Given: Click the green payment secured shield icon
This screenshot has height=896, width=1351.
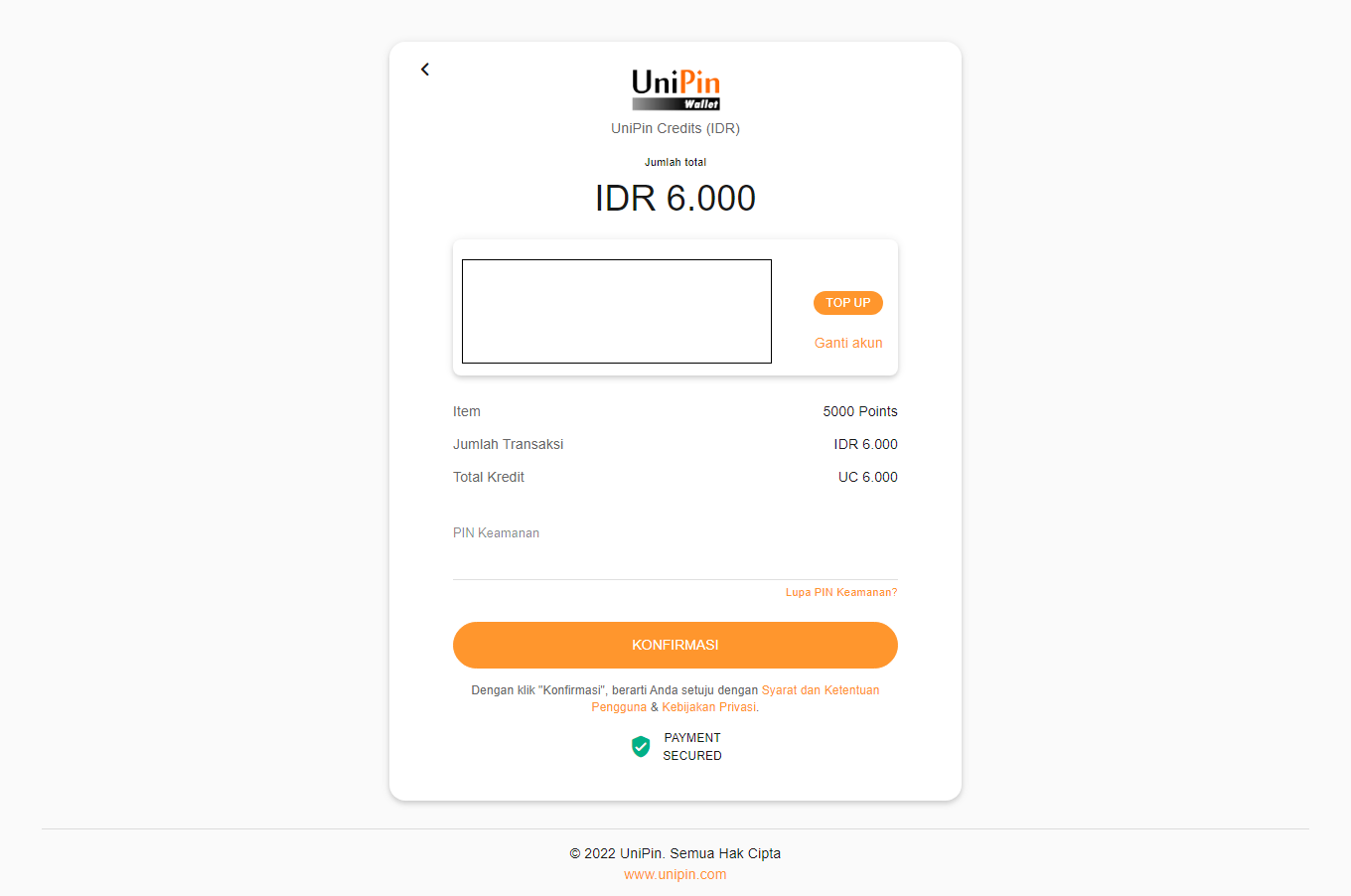Looking at the screenshot, I should (641, 746).
